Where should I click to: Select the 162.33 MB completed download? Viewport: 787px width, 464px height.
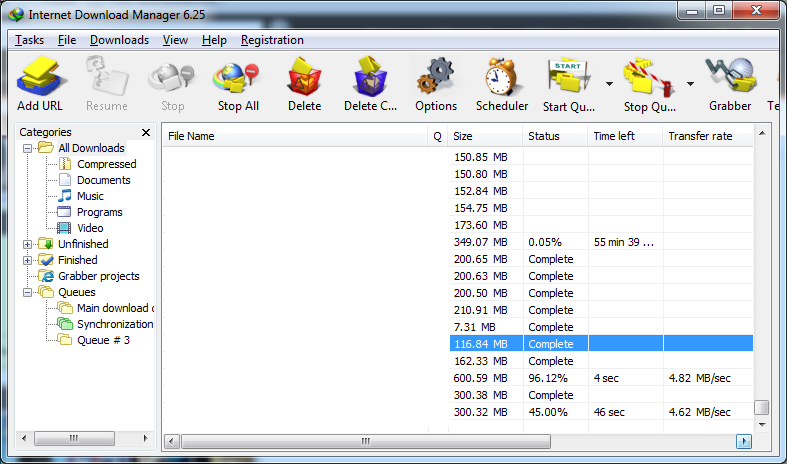(458, 361)
